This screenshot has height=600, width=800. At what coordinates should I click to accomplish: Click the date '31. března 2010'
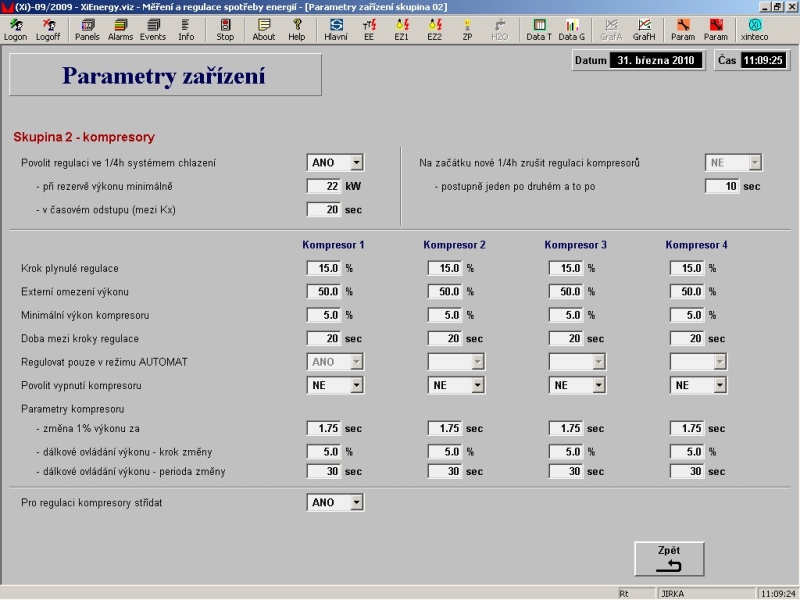coord(656,60)
